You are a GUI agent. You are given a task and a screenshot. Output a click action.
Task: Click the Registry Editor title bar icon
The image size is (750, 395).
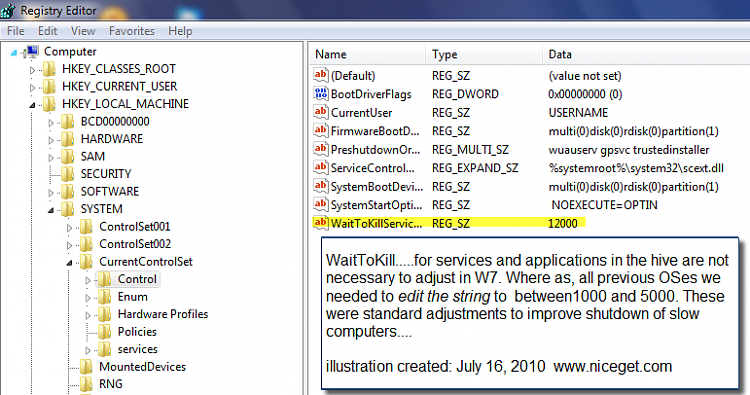[x=8, y=10]
